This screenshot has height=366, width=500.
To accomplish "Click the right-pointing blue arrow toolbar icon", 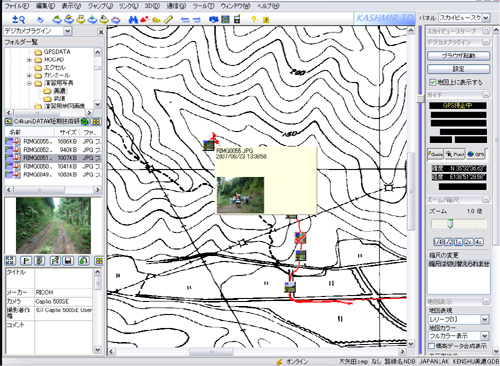I will (x=197, y=20).
